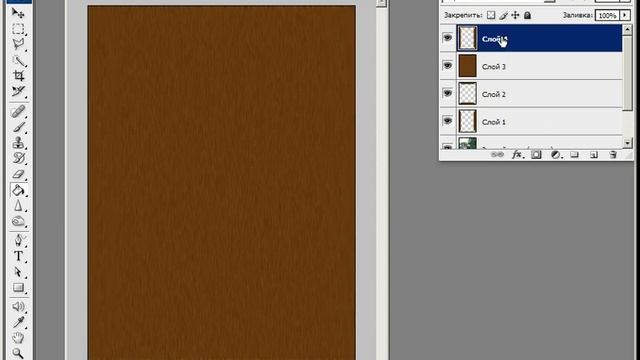Create a new layer

click(593, 155)
